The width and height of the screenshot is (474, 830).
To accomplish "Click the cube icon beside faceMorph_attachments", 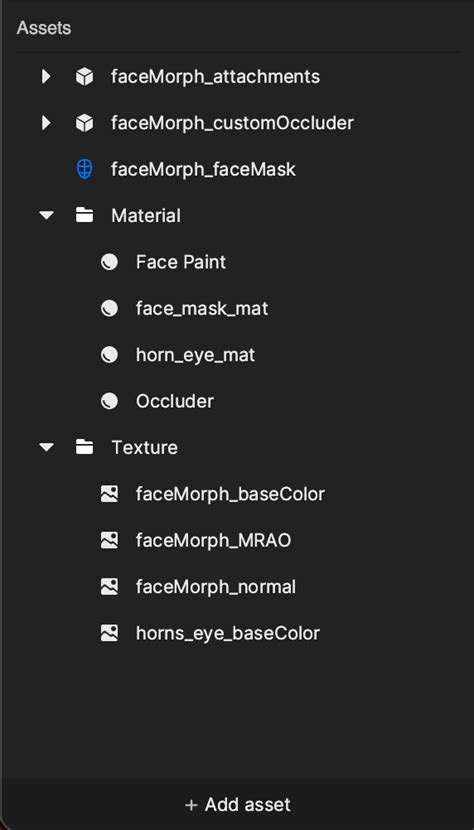I will (x=84, y=77).
